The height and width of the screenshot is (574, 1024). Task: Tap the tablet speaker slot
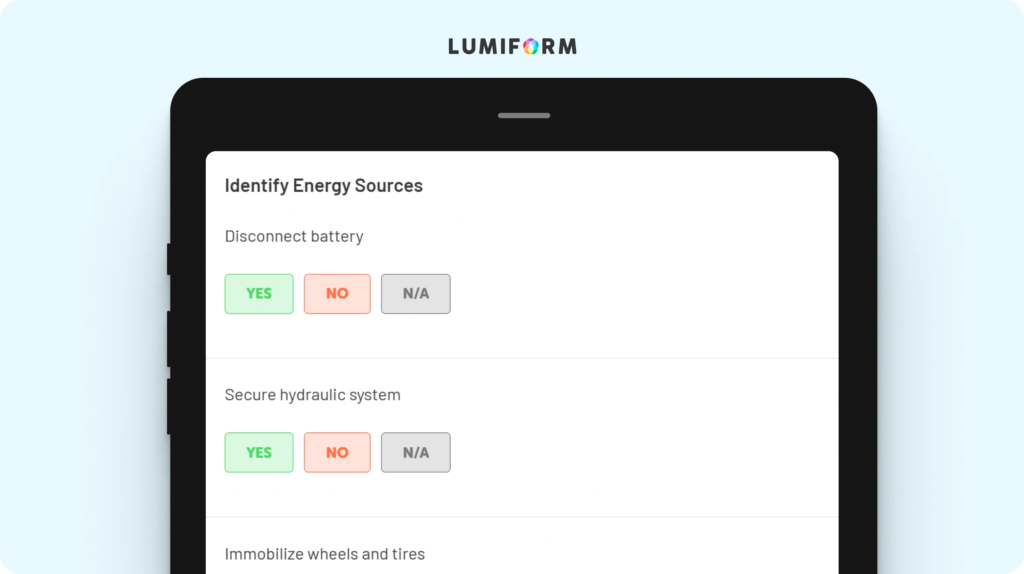point(524,116)
